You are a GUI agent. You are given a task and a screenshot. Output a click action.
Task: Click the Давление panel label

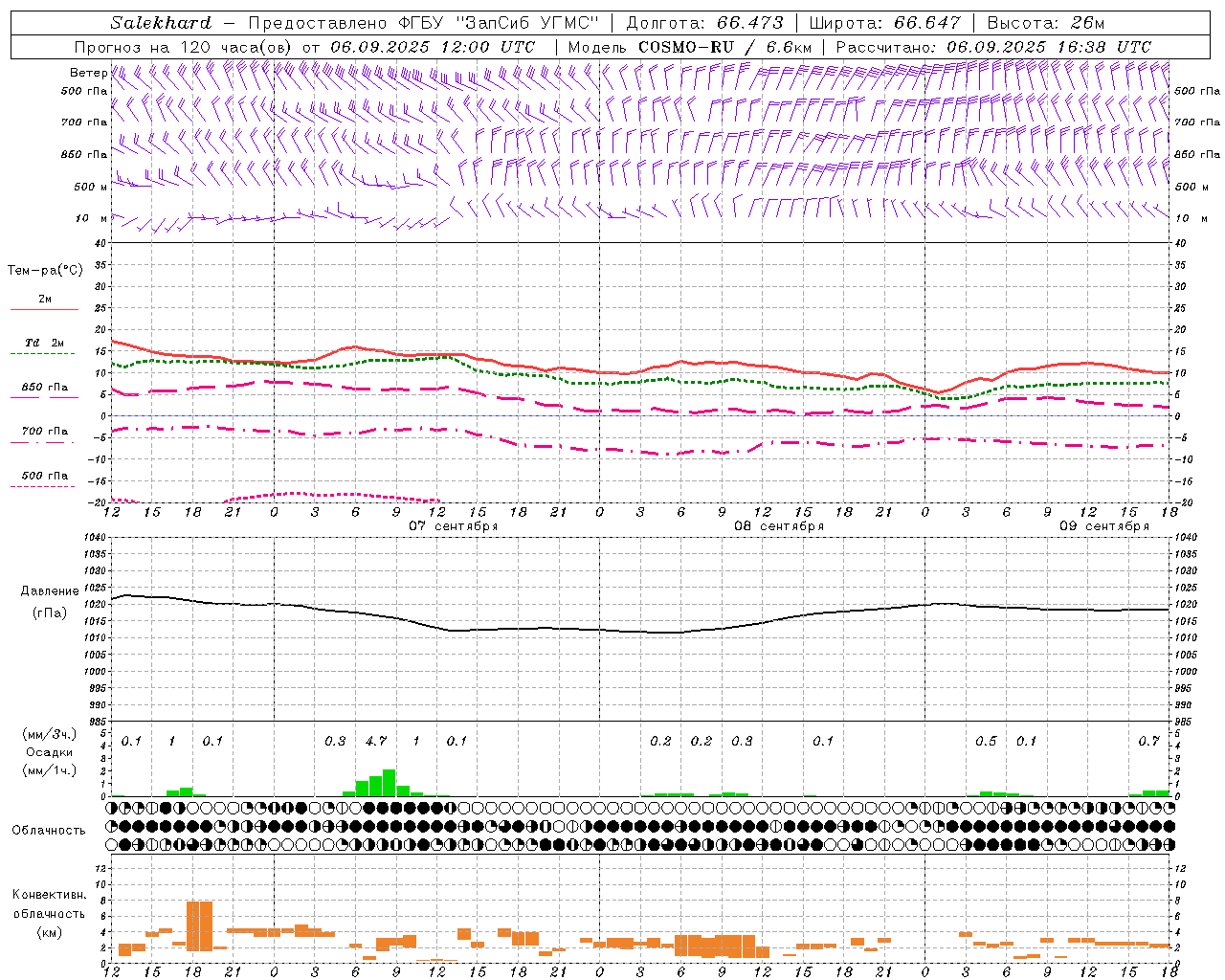click(50, 591)
